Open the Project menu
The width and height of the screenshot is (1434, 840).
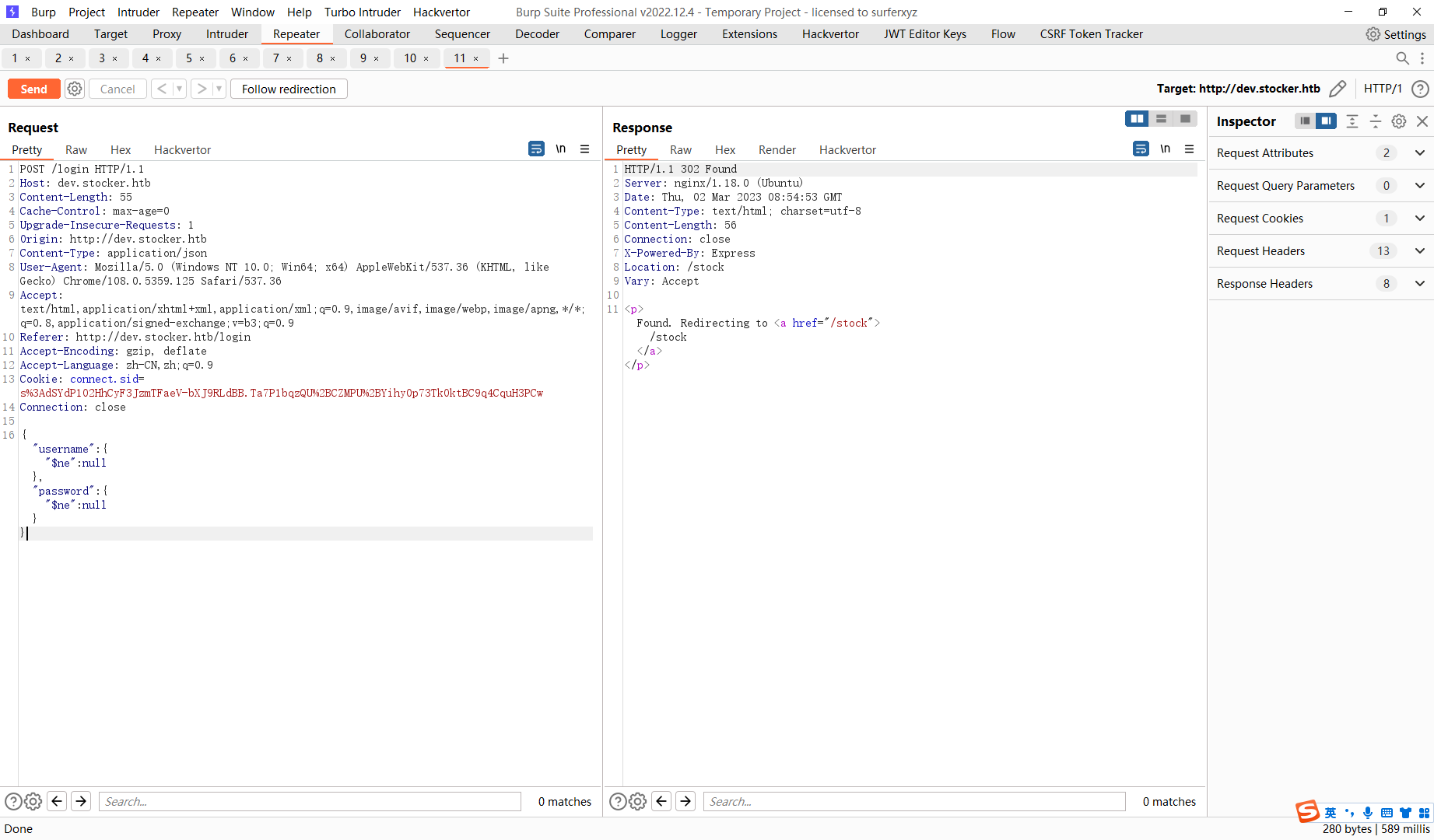click(x=86, y=12)
